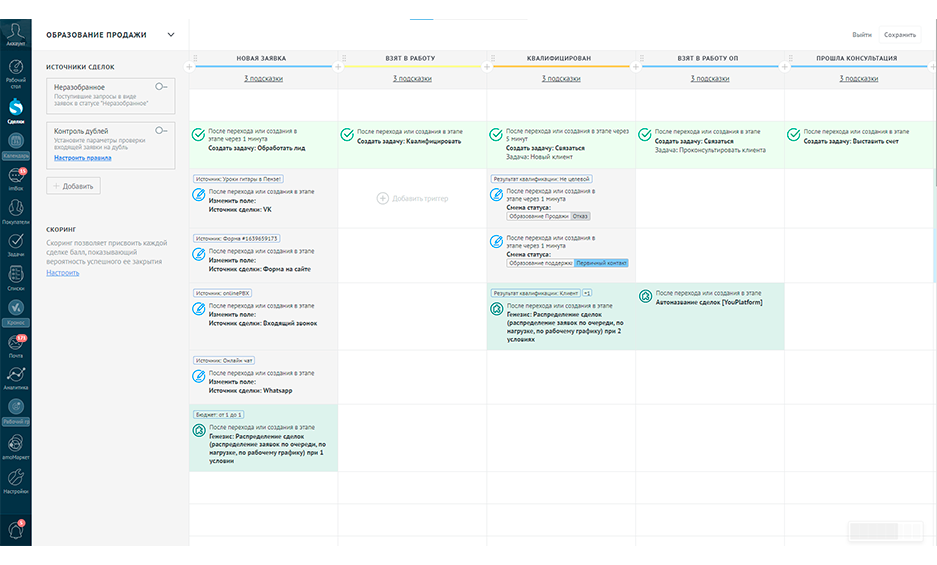
Task: Open imBox messages icon
Action: coord(16,179)
